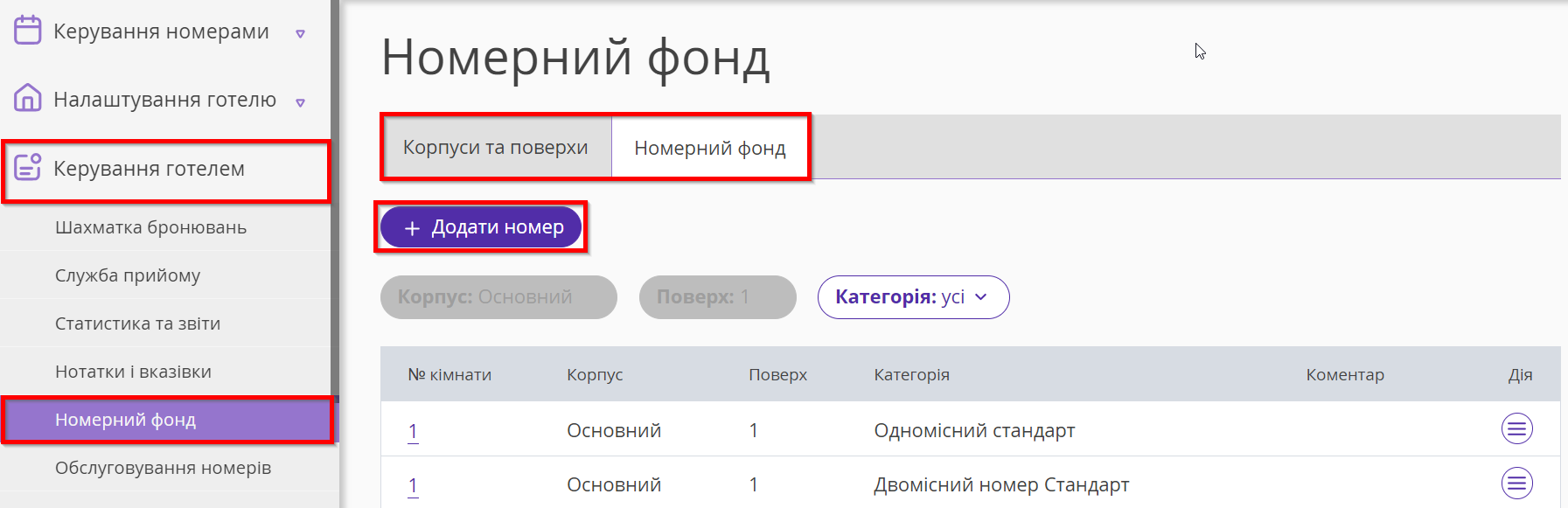Click the disabled Корпус: Основний filter
The width and height of the screenshot is (1568, 508).
click(498, 297)
